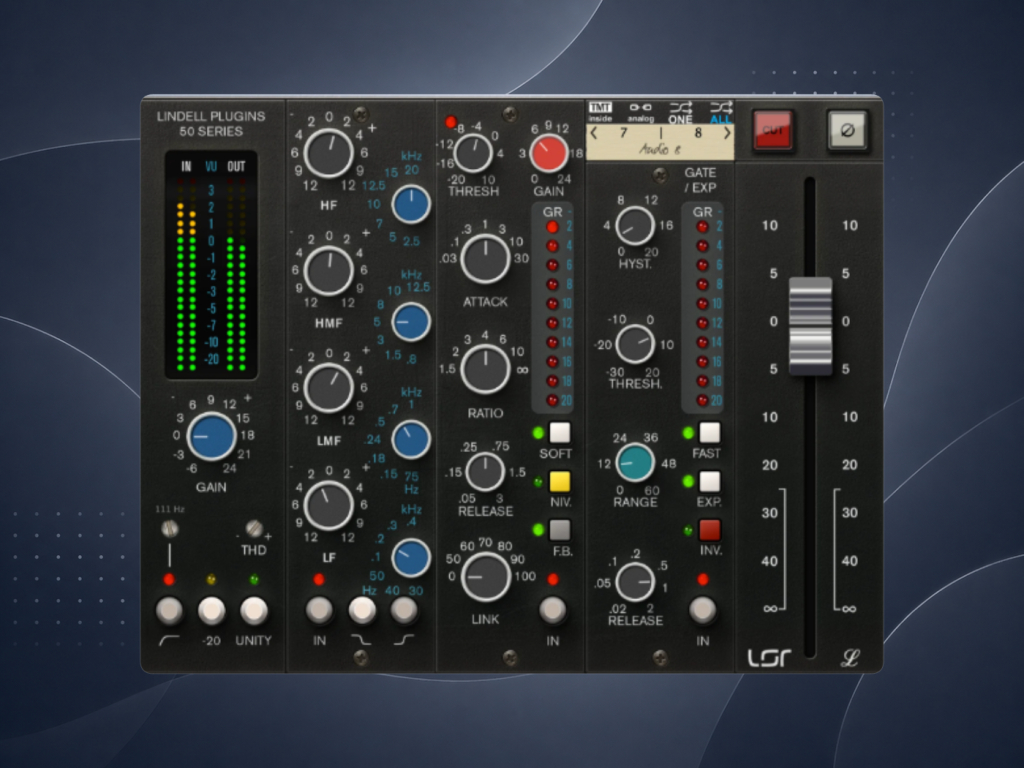Screen dimensions: 1024x768
Task: Toggle the -20 pad button
Action: coord(212,610)
